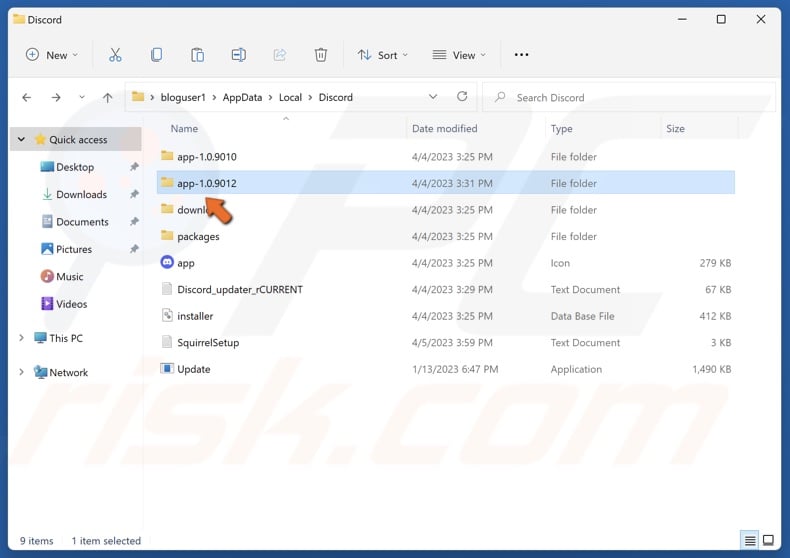
Task: Select Network in sidebar
Action: pos(69,372)
